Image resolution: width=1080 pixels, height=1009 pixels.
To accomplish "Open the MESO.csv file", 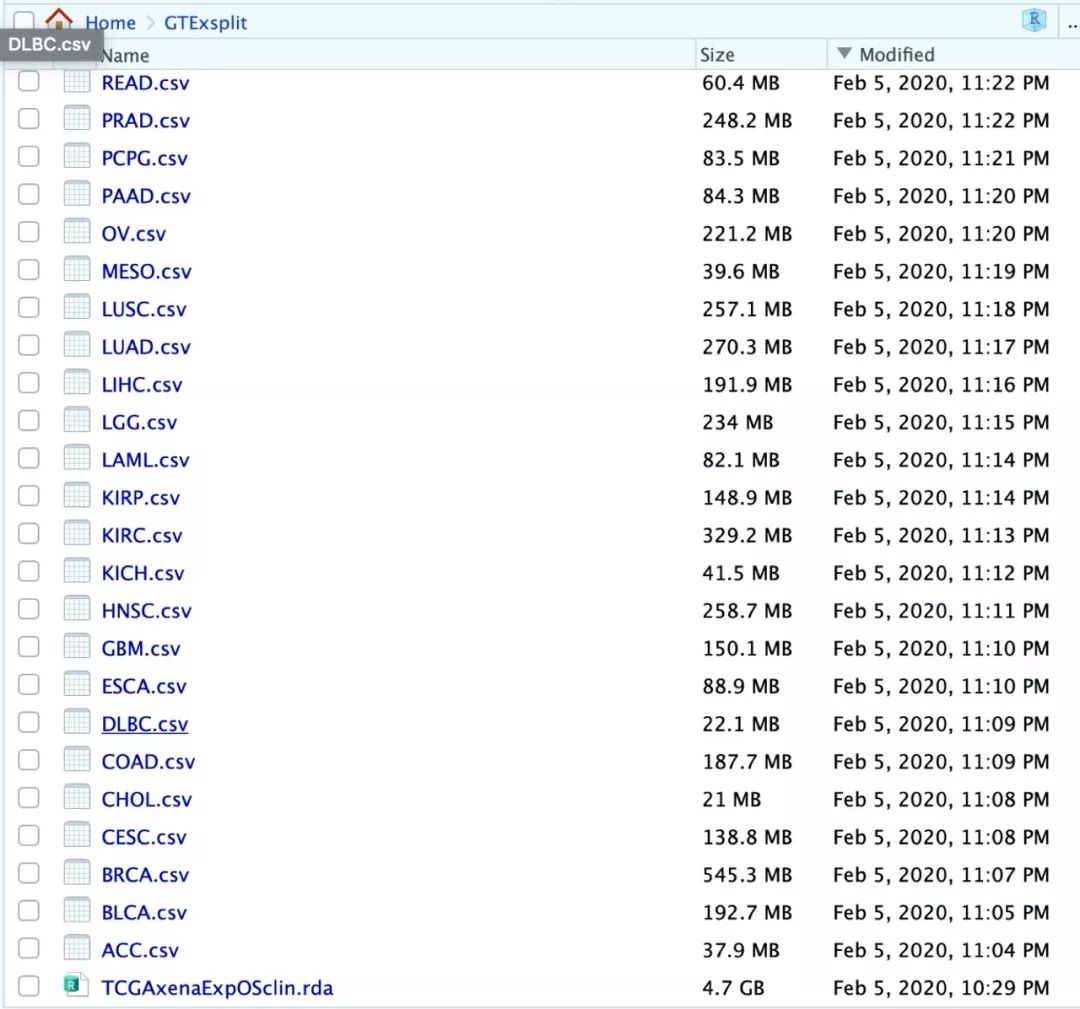I will pos(147,271).
